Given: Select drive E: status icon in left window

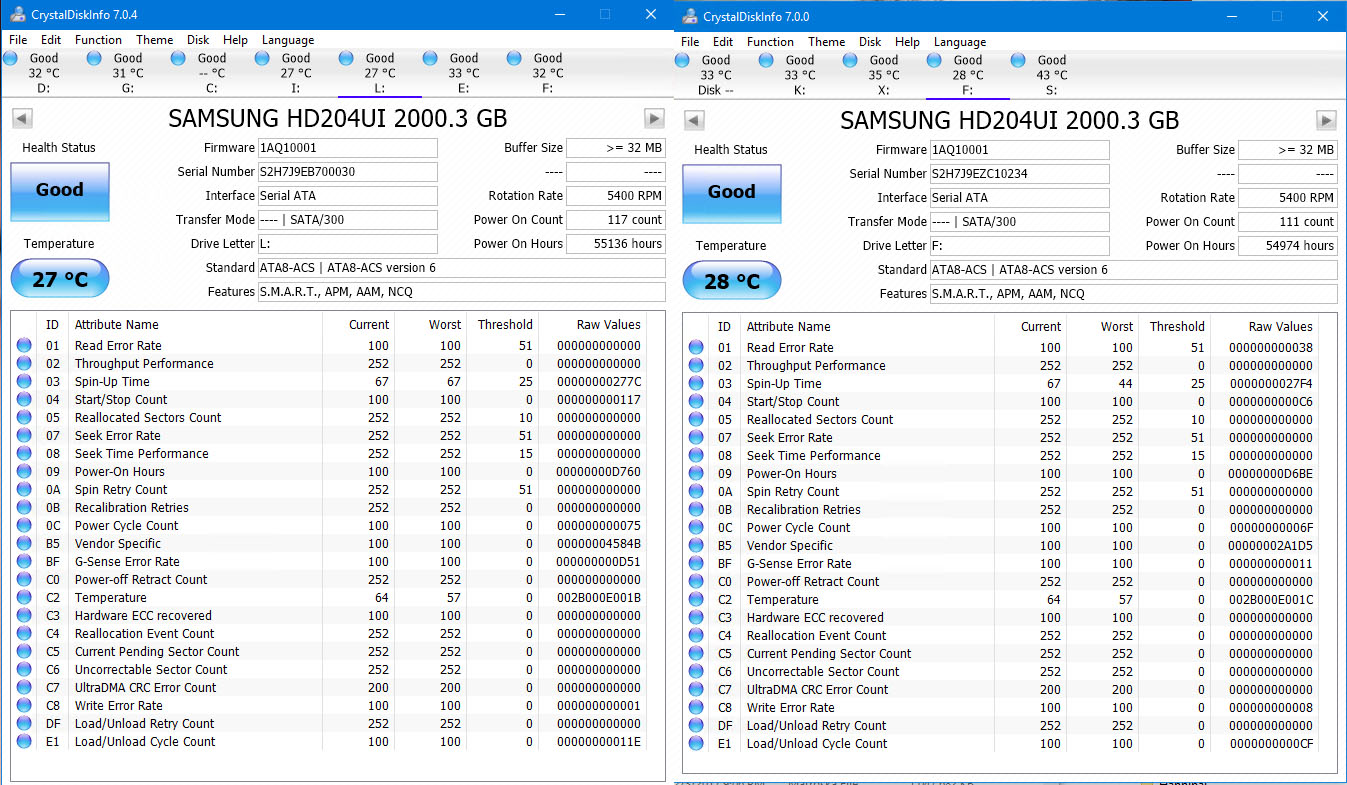Looking at the screenshot, I should (x=430, y=59).
